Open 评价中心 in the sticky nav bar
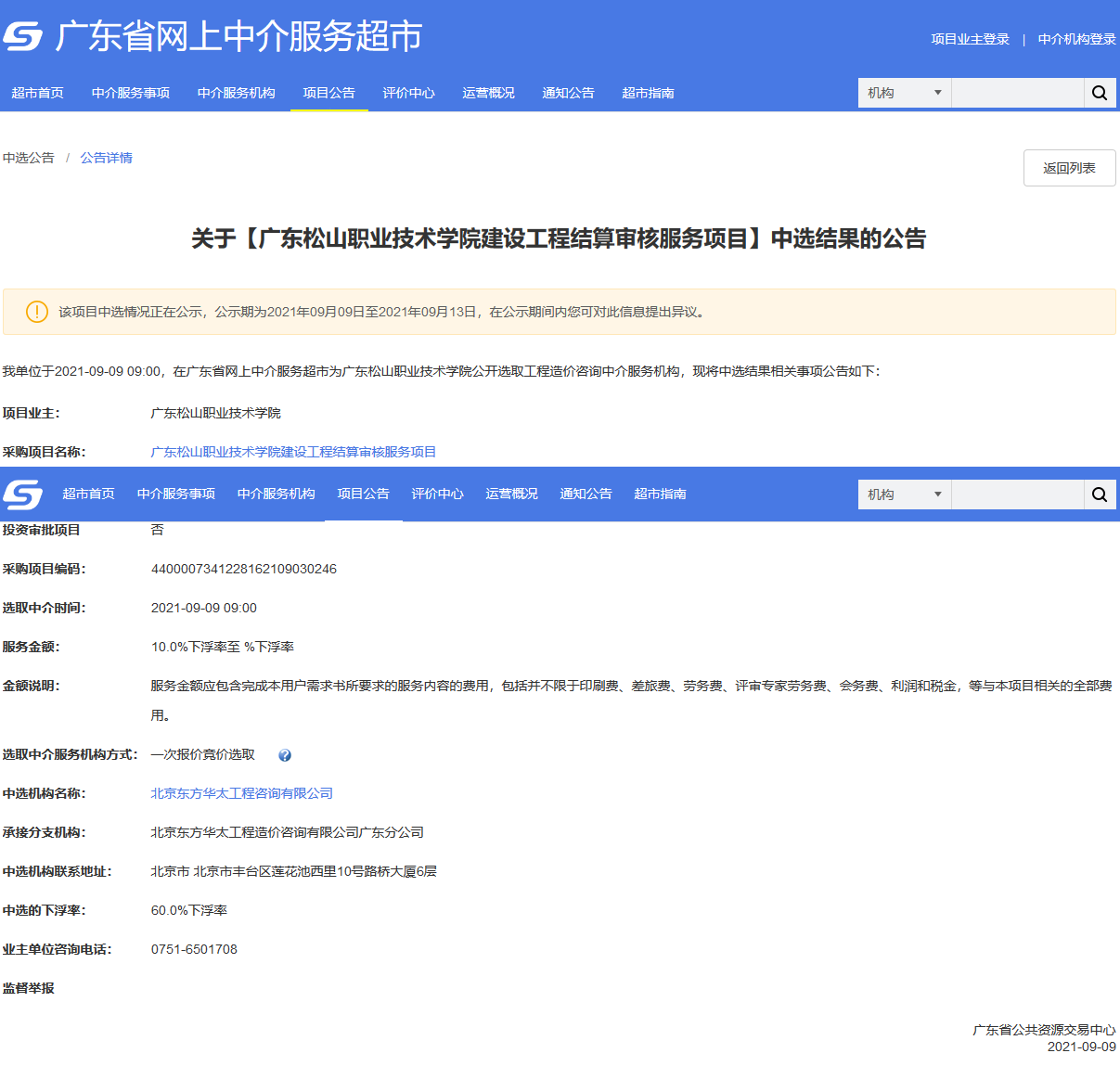This screenshot has height=1079, width=1120. click(438, 494)
